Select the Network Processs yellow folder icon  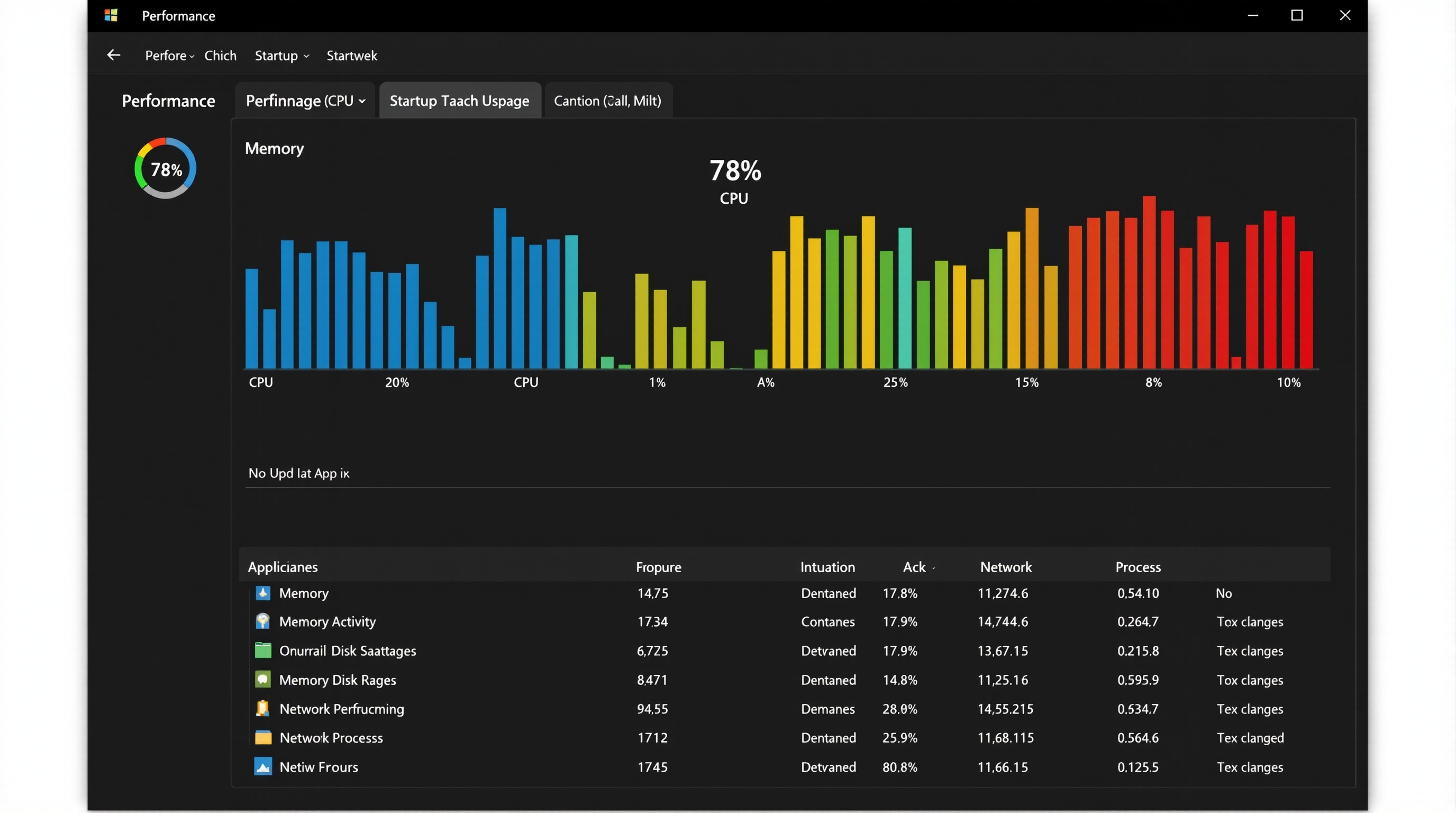263,738
